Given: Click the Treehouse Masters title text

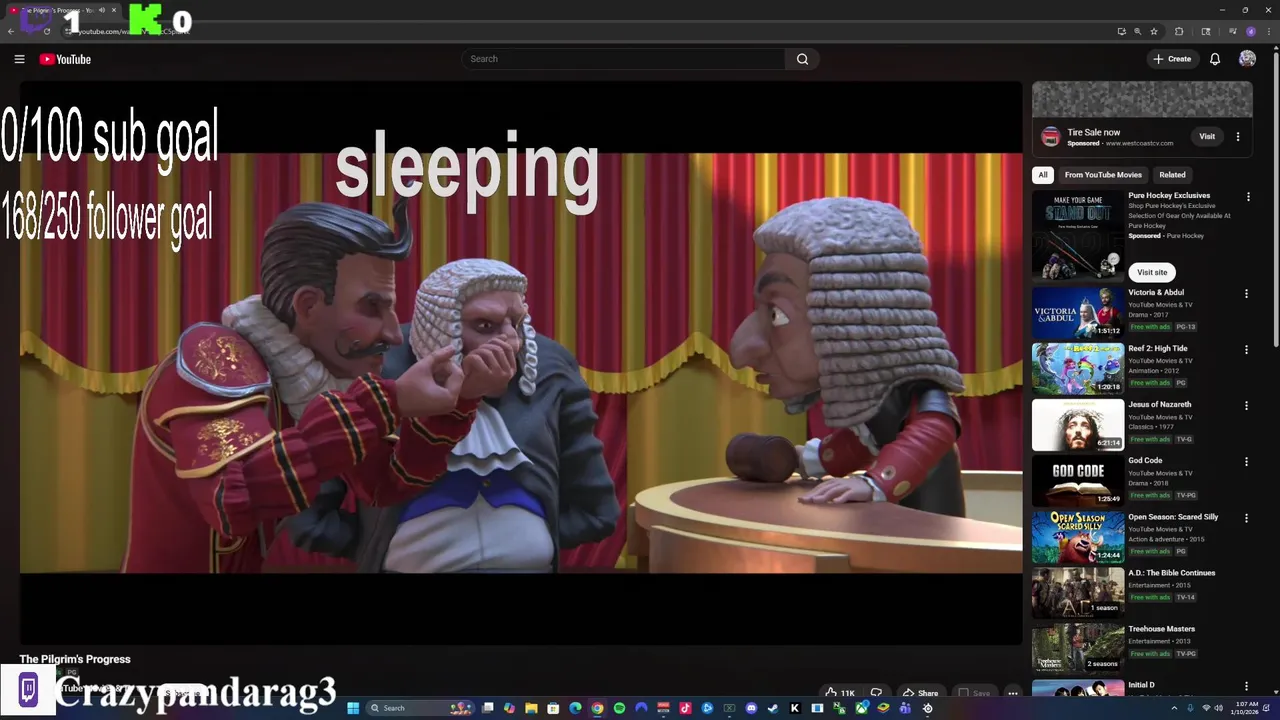Looking at the screenshot, I should click(x=1161, y=629).
